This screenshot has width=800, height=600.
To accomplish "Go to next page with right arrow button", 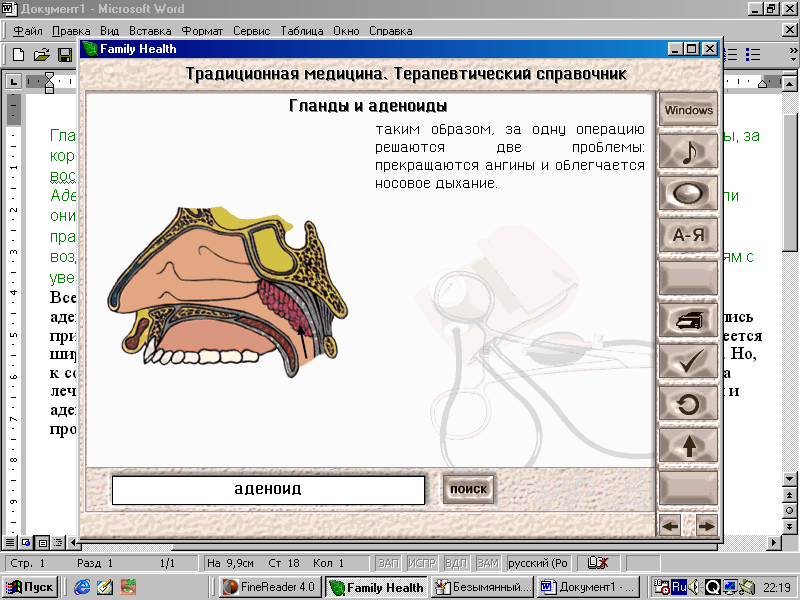I will (x=706, y=526).
